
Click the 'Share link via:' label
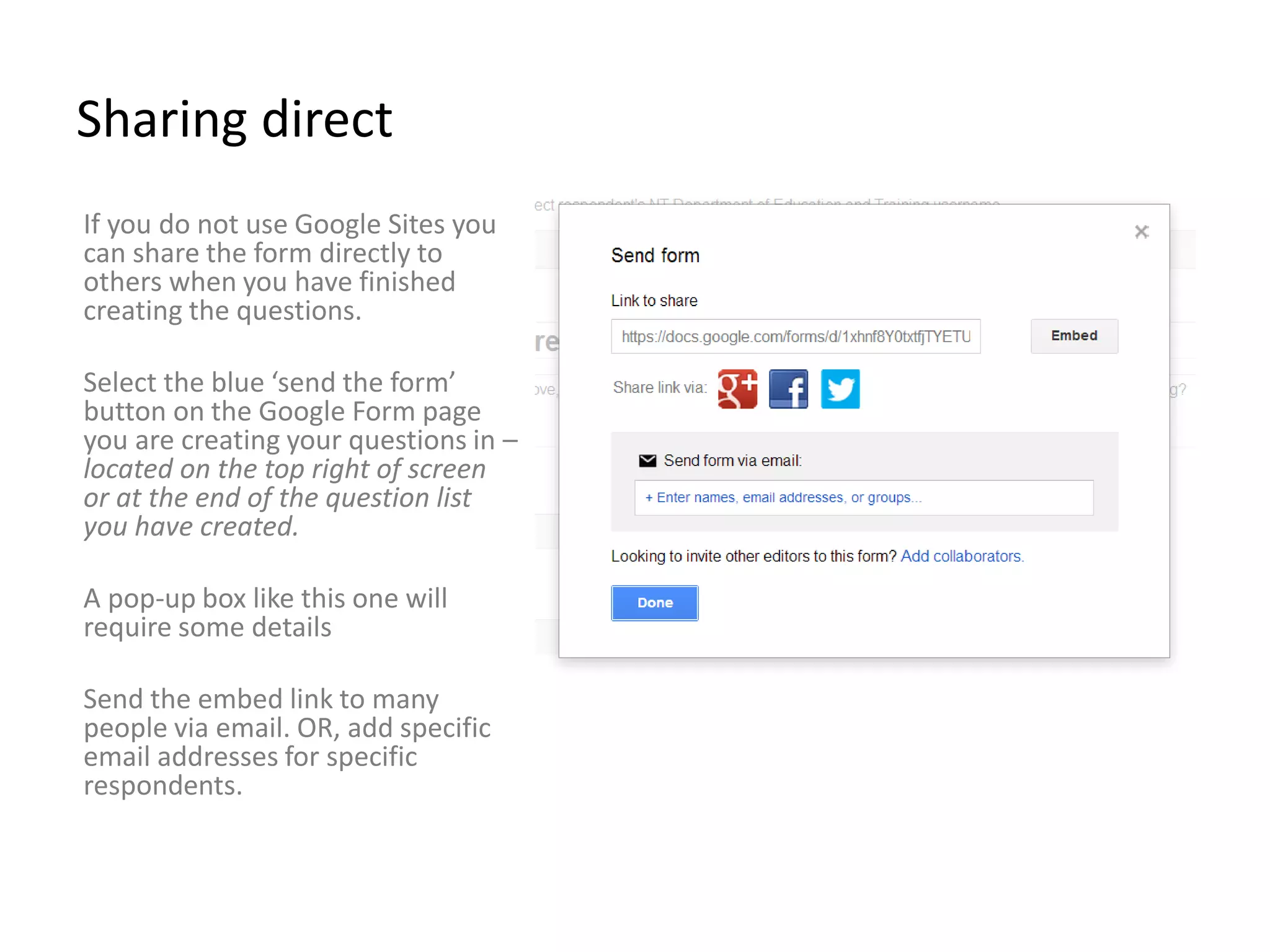(660, 387)
